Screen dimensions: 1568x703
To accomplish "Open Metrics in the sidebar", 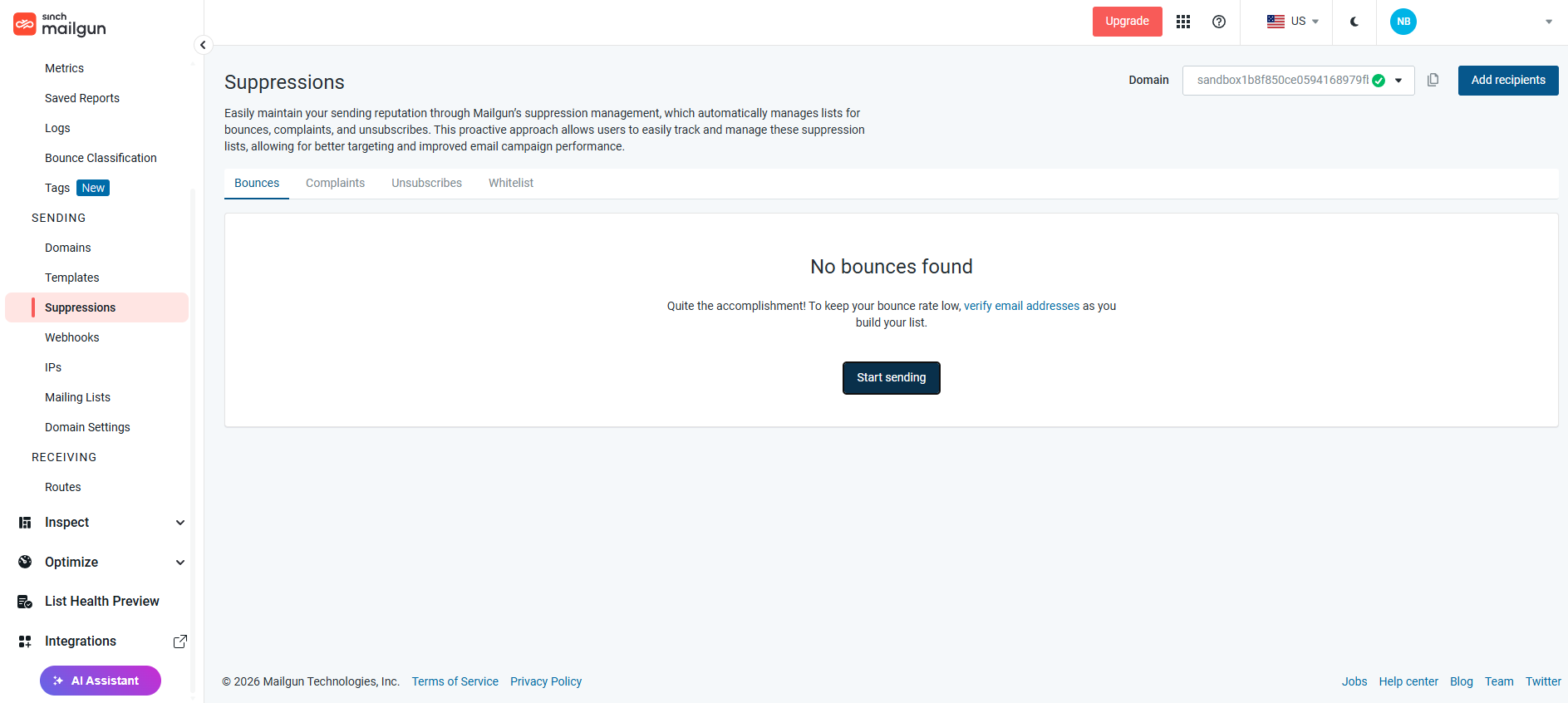I will click(64, 68).
